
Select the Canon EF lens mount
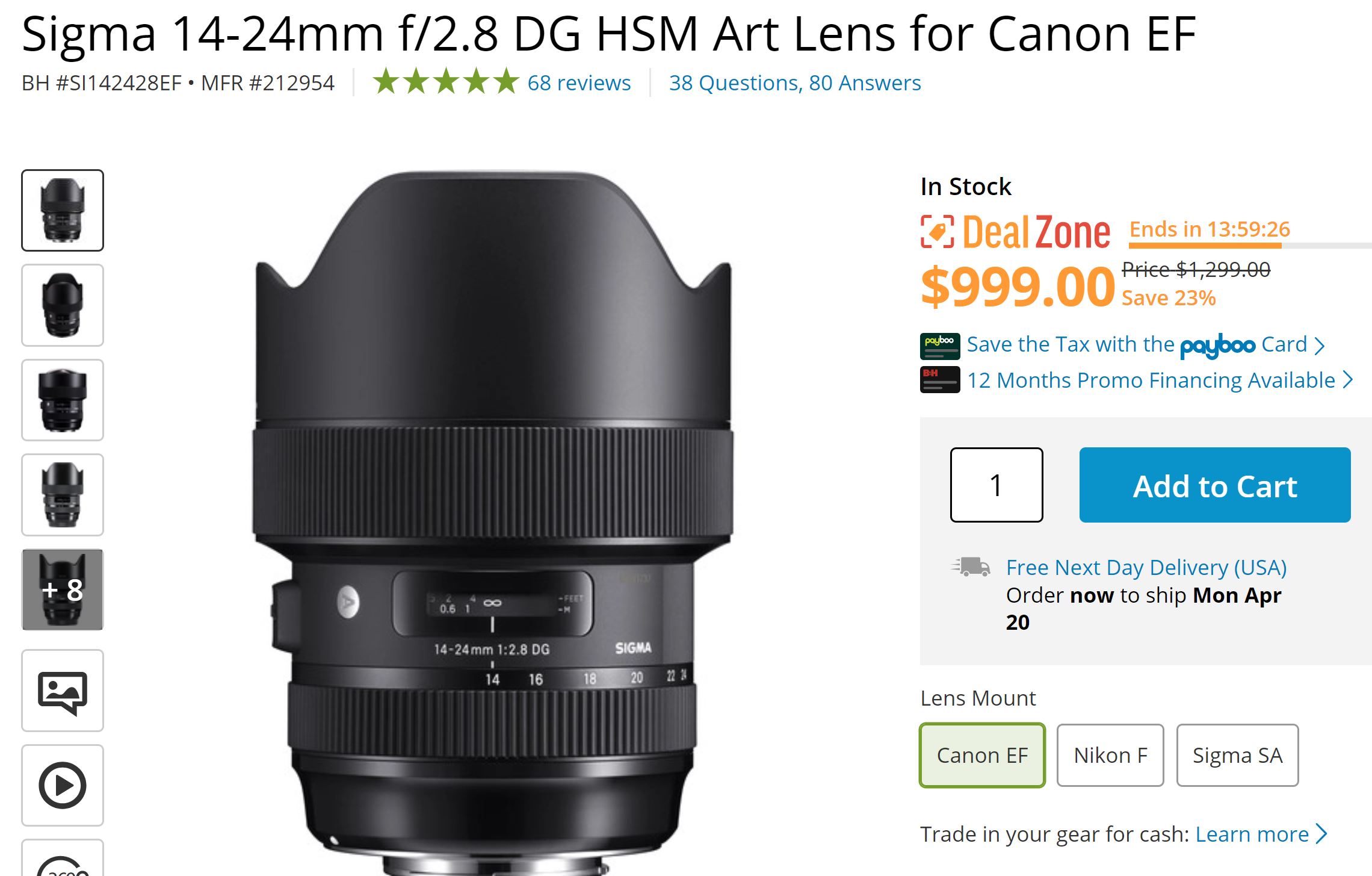982,755
